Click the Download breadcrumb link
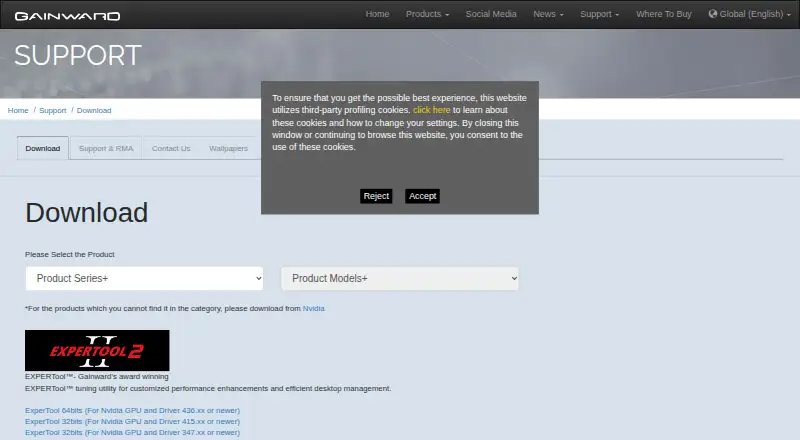The image size is (800, 440). click(x=94, y=110)
